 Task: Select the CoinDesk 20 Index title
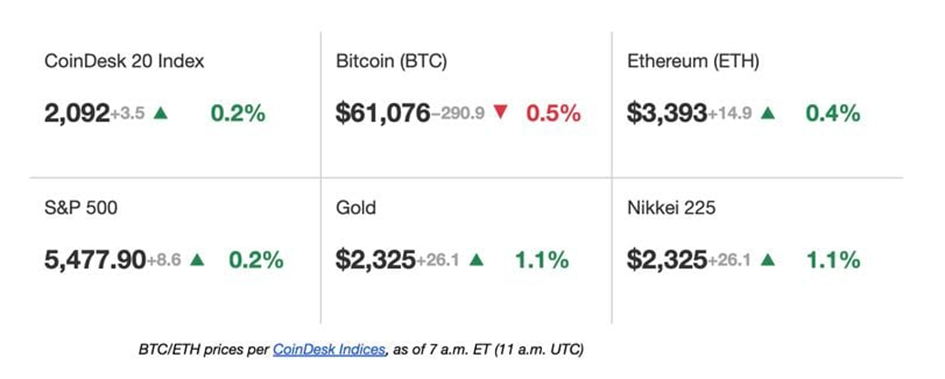pos(124,61)
